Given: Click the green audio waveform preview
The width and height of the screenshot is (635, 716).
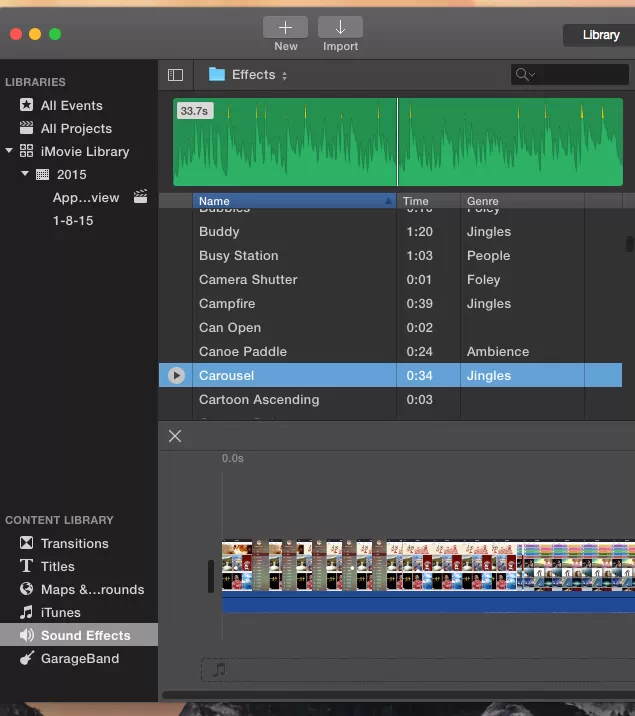Looking at the screenshot, I should click(x=398, y=142).
